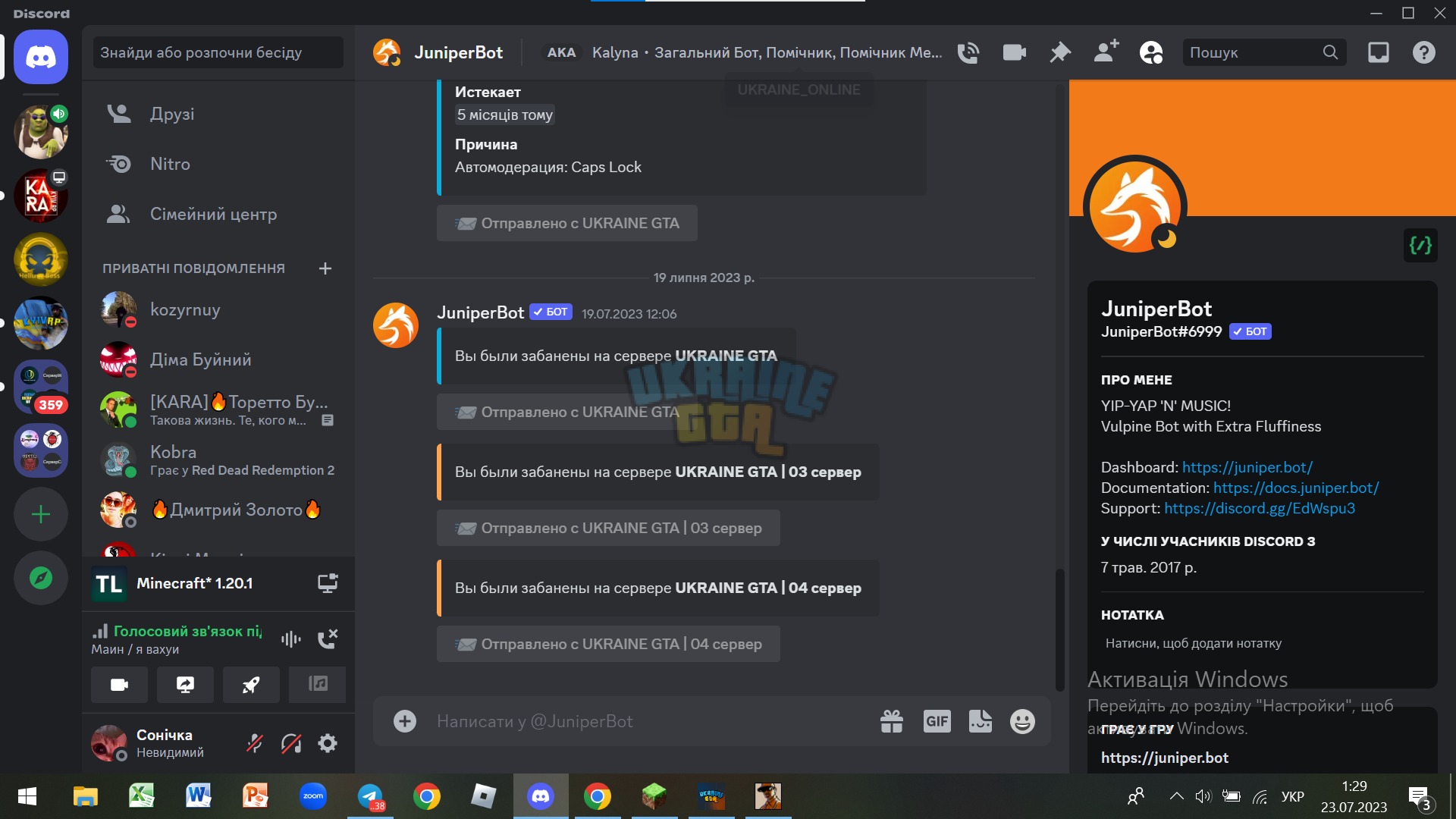1456x819 pixels.
Task: Click JuniperBot username in the message header
Action: [x=481, y=312]
